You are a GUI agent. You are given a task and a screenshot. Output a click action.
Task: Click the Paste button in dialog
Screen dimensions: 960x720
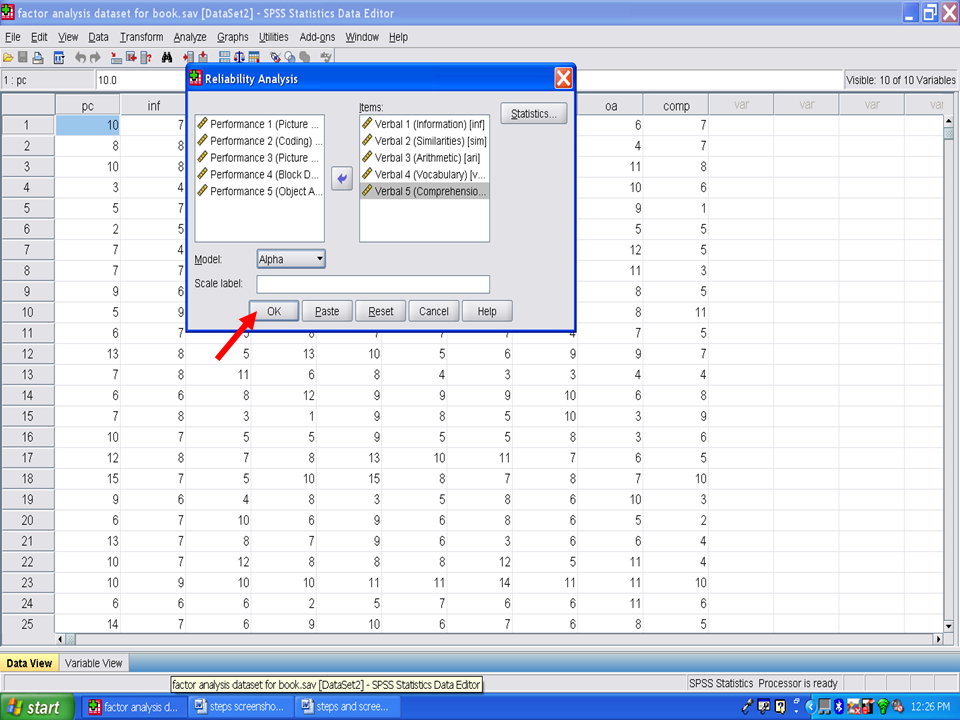(327, 311)
